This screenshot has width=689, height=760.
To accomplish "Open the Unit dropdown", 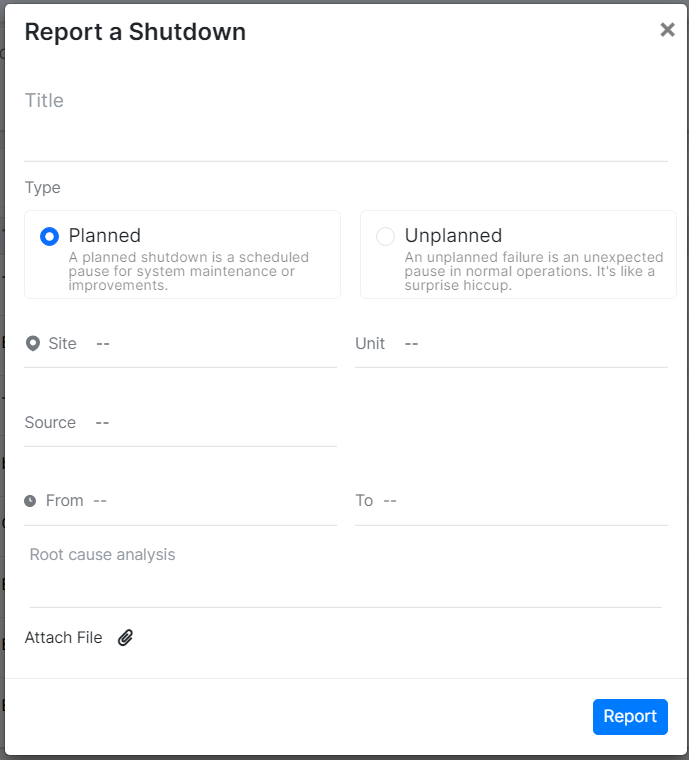I will 511,344.
